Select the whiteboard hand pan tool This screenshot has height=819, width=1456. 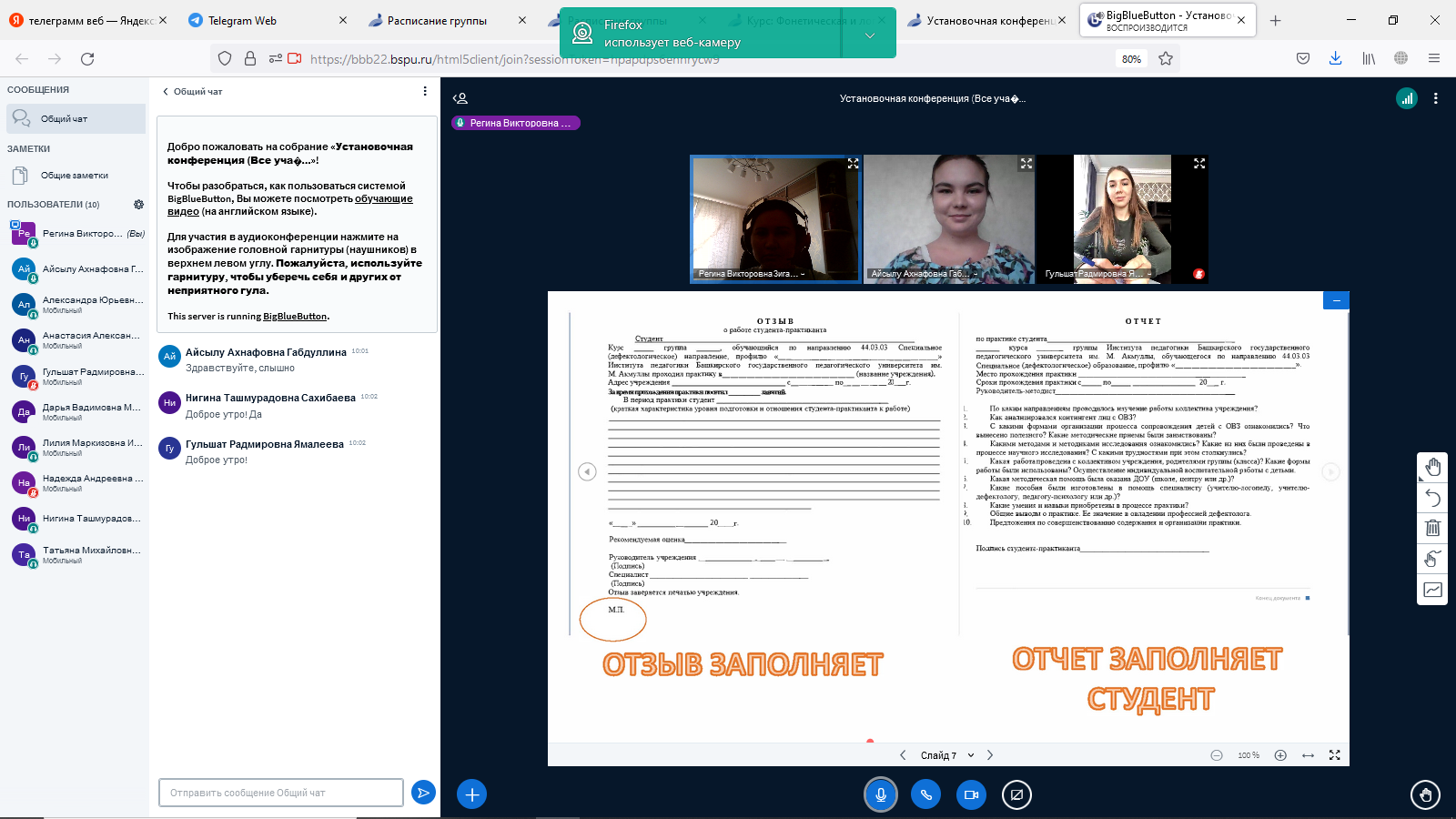coord(1432,468)
